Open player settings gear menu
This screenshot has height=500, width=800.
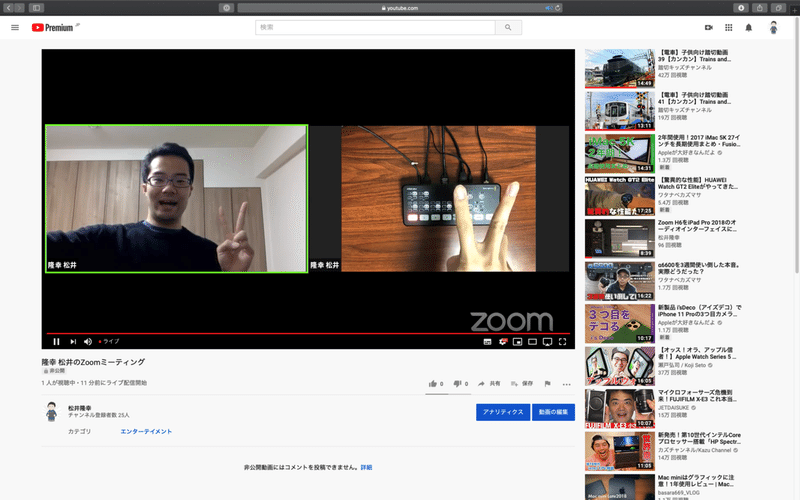click(x=503, y=342)
